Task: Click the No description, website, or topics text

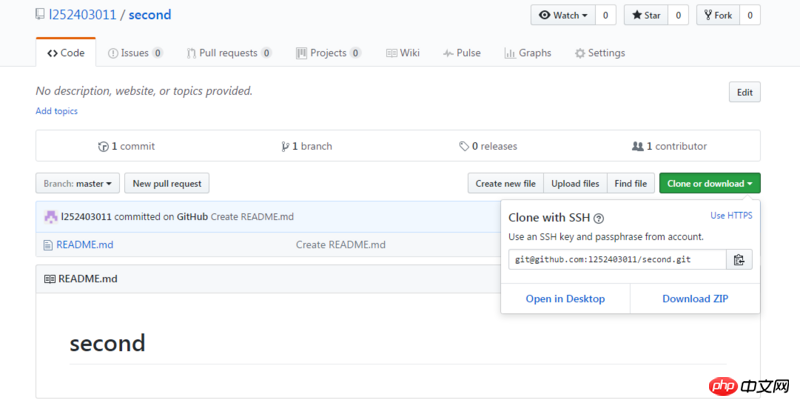Action: pos(144,91)
